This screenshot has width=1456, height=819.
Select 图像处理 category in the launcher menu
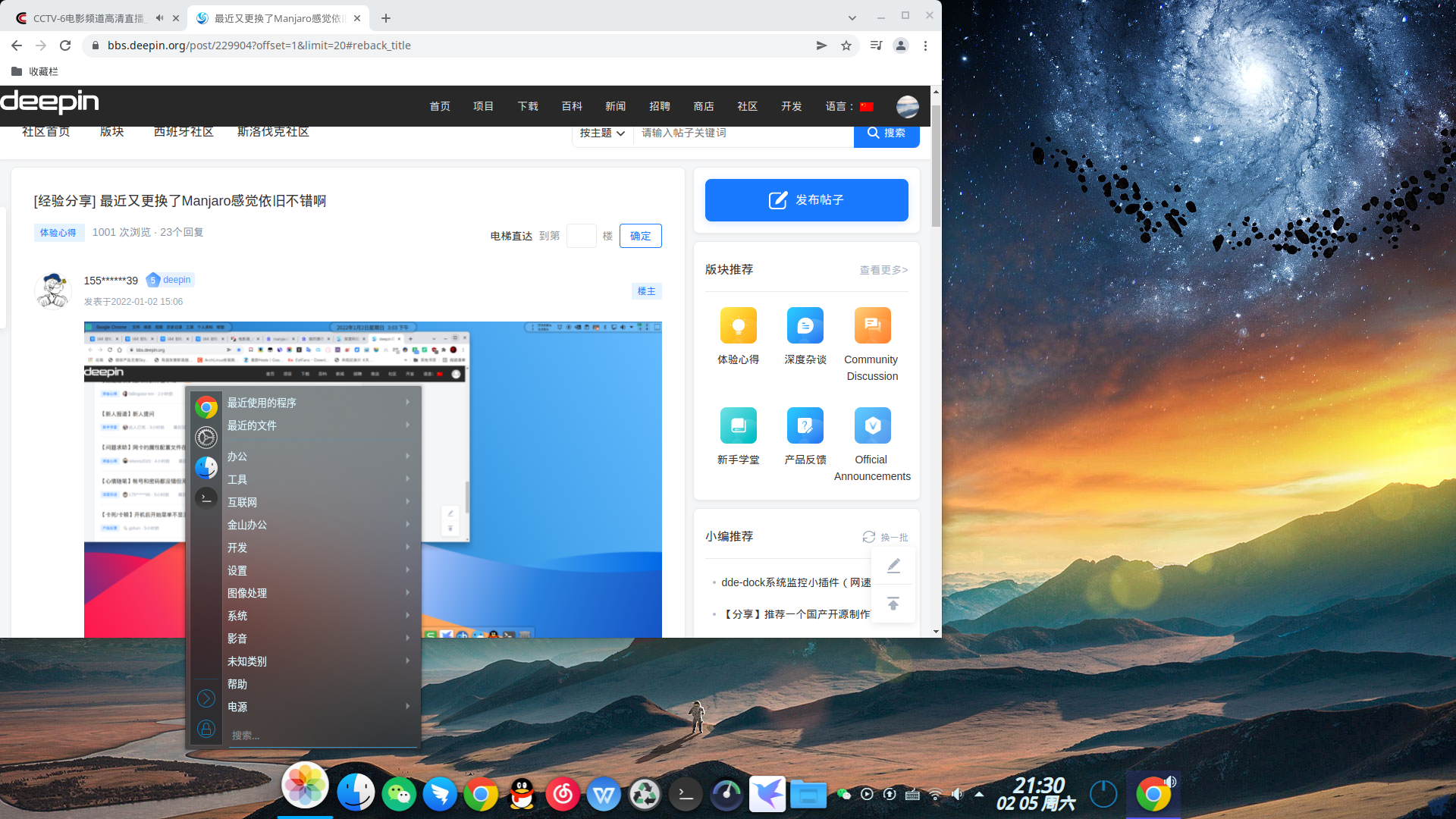(246, 592)
